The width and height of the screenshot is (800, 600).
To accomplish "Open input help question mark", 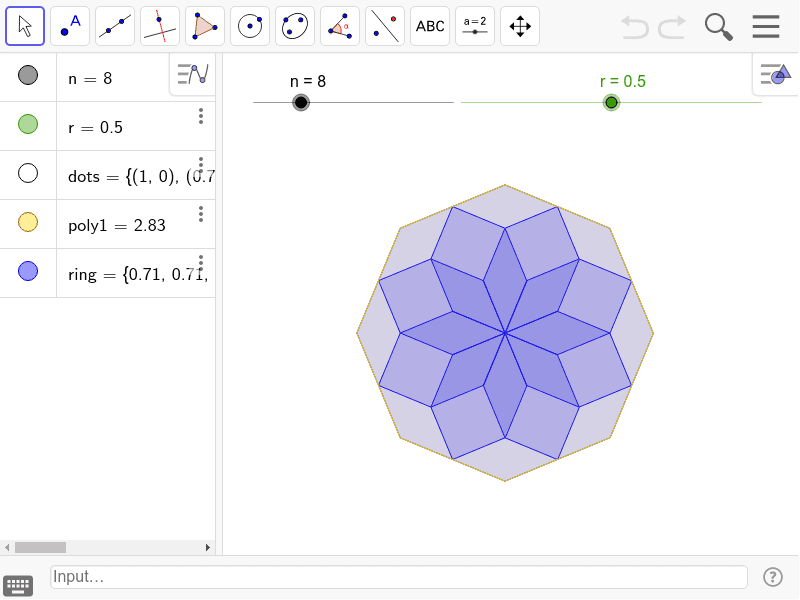I will (773, 577).
